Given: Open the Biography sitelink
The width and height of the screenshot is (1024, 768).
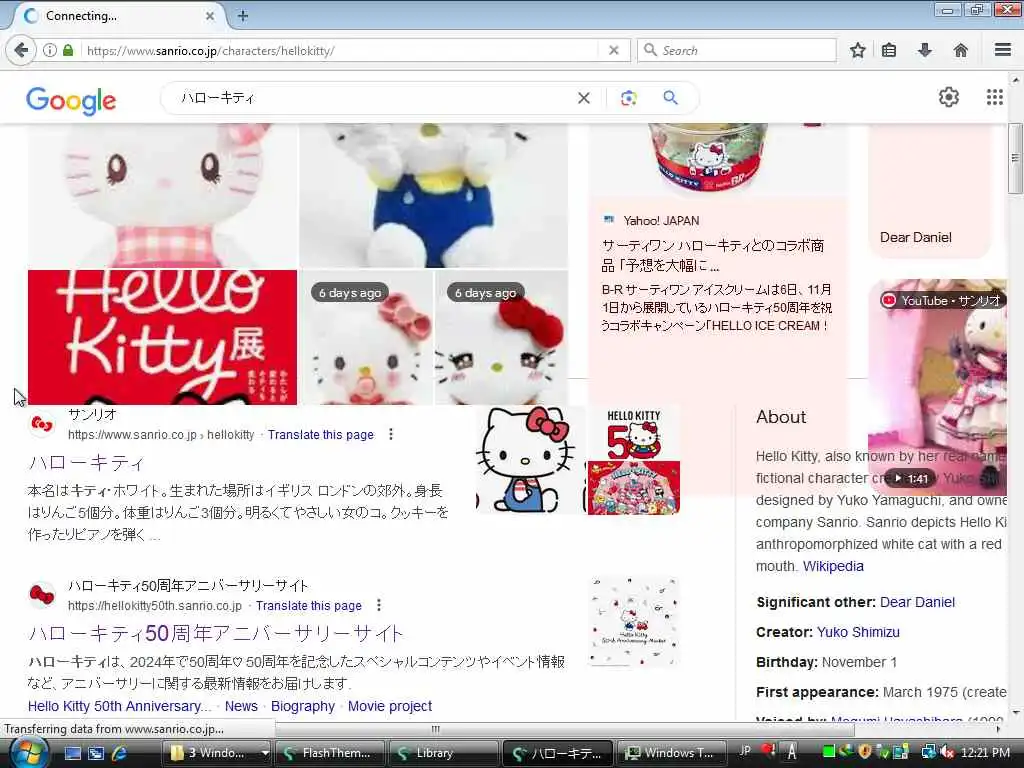Looking at the screenshot, I should tap(302, 706).
